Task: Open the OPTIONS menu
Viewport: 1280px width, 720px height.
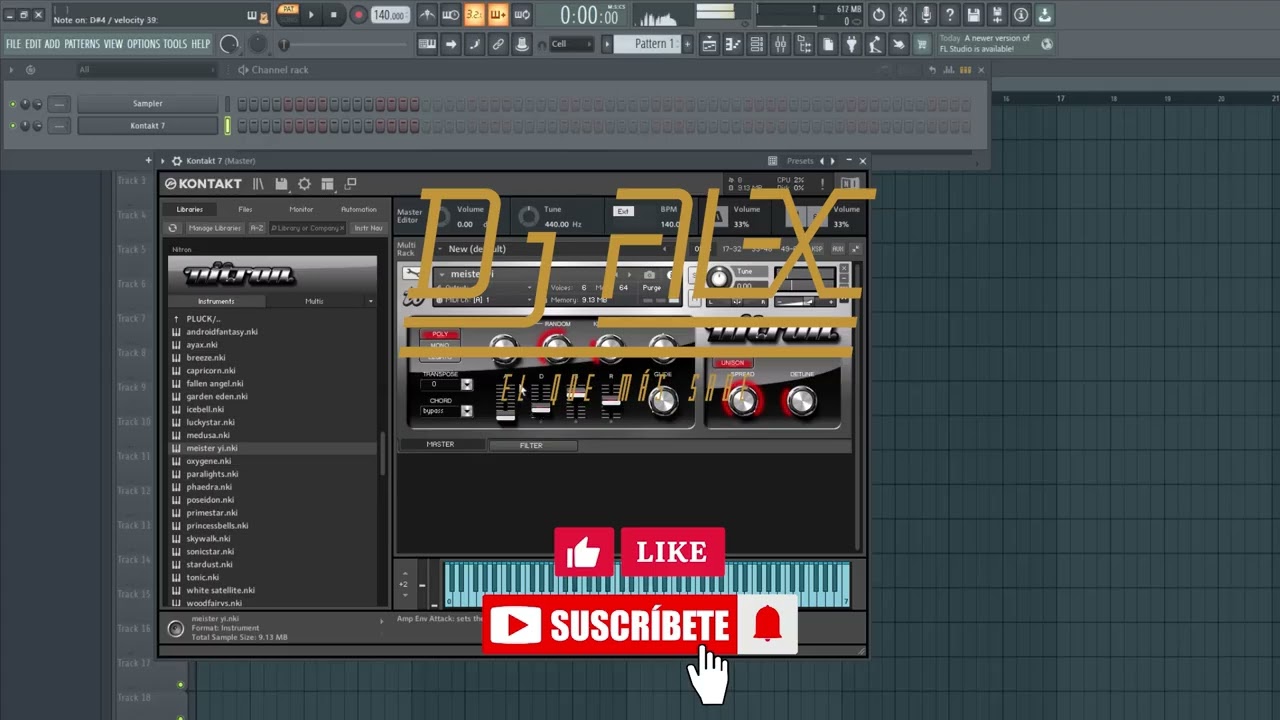Action: pos(143,44)
